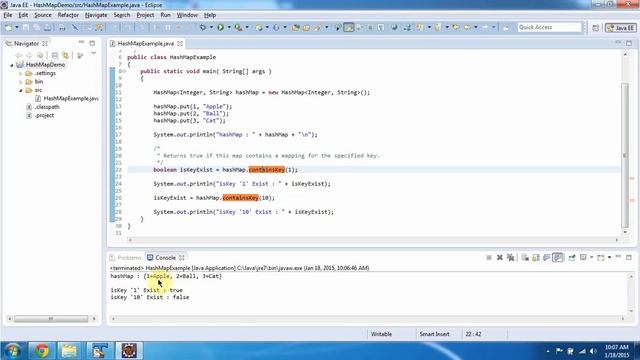Open the File menu
640x360 pixels.
pyautogui.click(x=7, y=15)
